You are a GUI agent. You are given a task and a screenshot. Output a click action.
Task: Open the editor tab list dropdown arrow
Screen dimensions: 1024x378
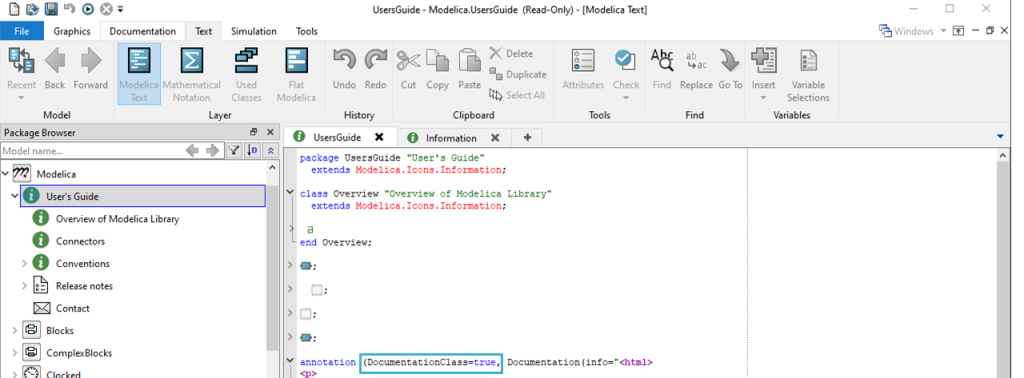pyautogui.click(x=1001, y=136)
